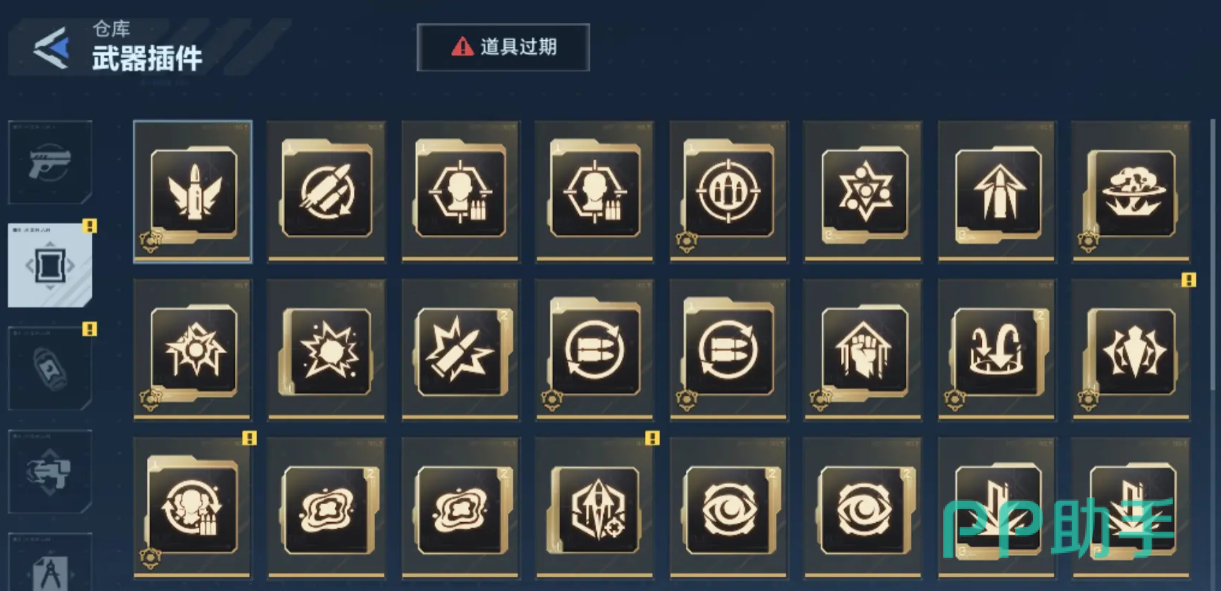Select the plugin with two curved down arrows
Image resolution: width=1221 pixels, height=591 pixels.
(x=997, y=350)
